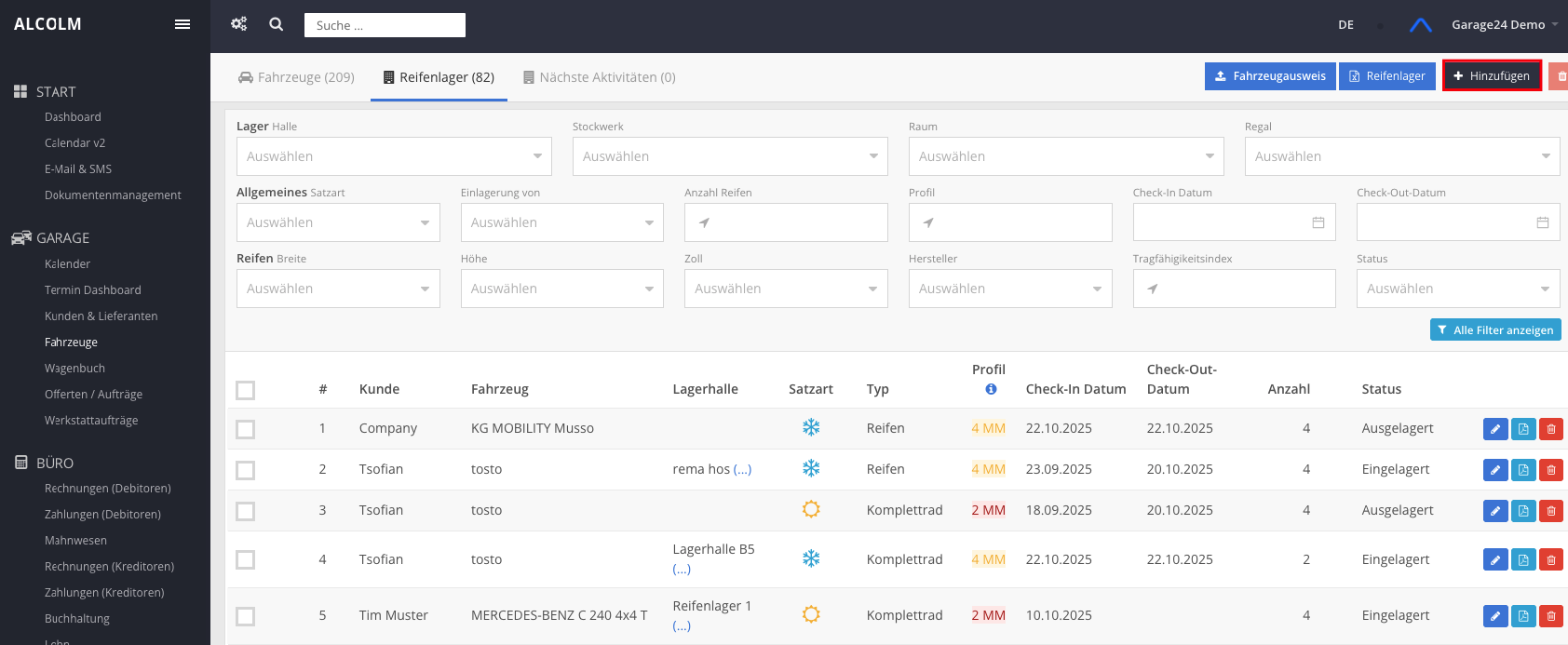Viewport: 1568px width, 645px height.
Task: Open the Nächste Aktivitäten tab
Action: pyautogui.click(x=599, y=77)
